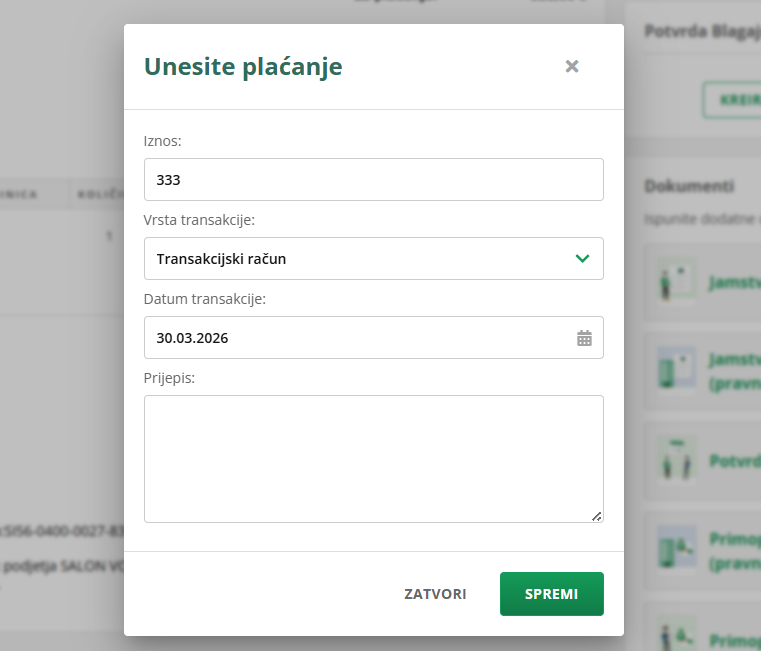This screenshot has width=761, height=651.
Task: Click the Primopredaja (pravna) document icon
Action: [676, 549]
